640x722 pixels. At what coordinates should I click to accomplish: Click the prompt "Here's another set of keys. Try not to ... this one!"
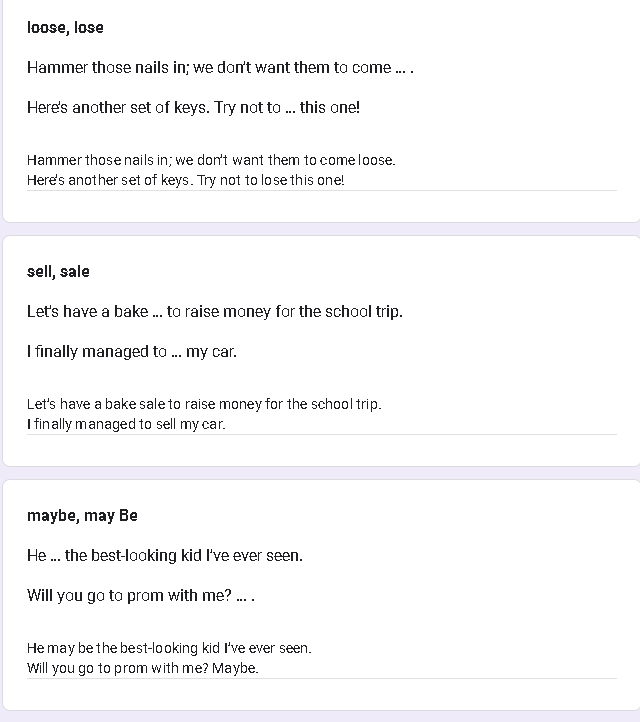point(193,107)
